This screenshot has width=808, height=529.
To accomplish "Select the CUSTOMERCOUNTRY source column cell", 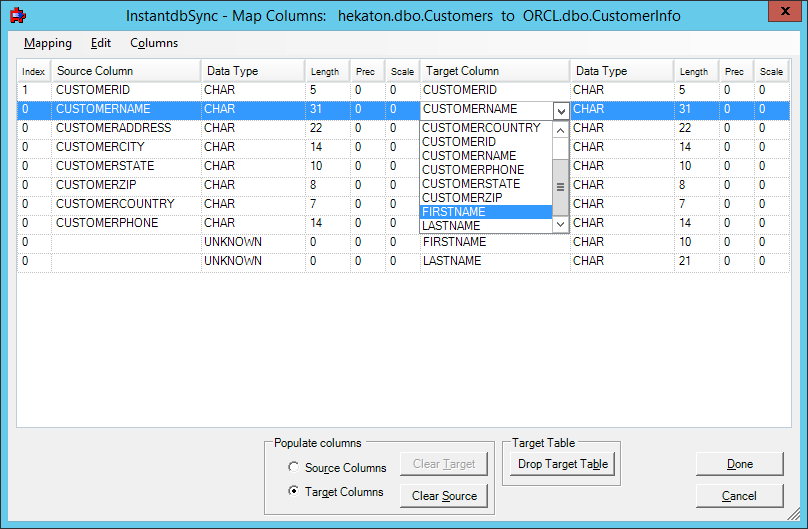I will [x=126, y=204].
